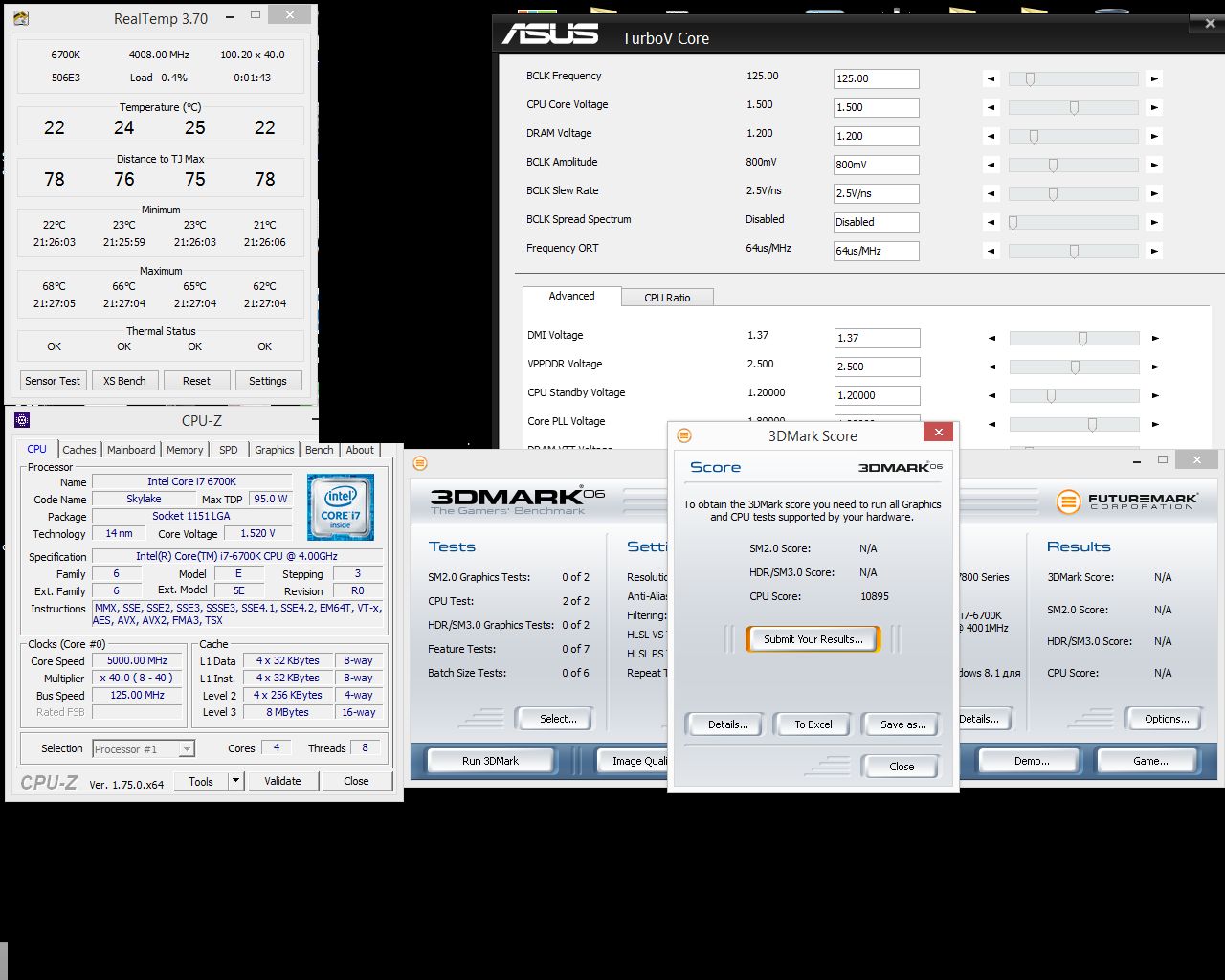Lower CPU Core Voltage using left arrow
1225x980 pixels.
click(991, 108)
